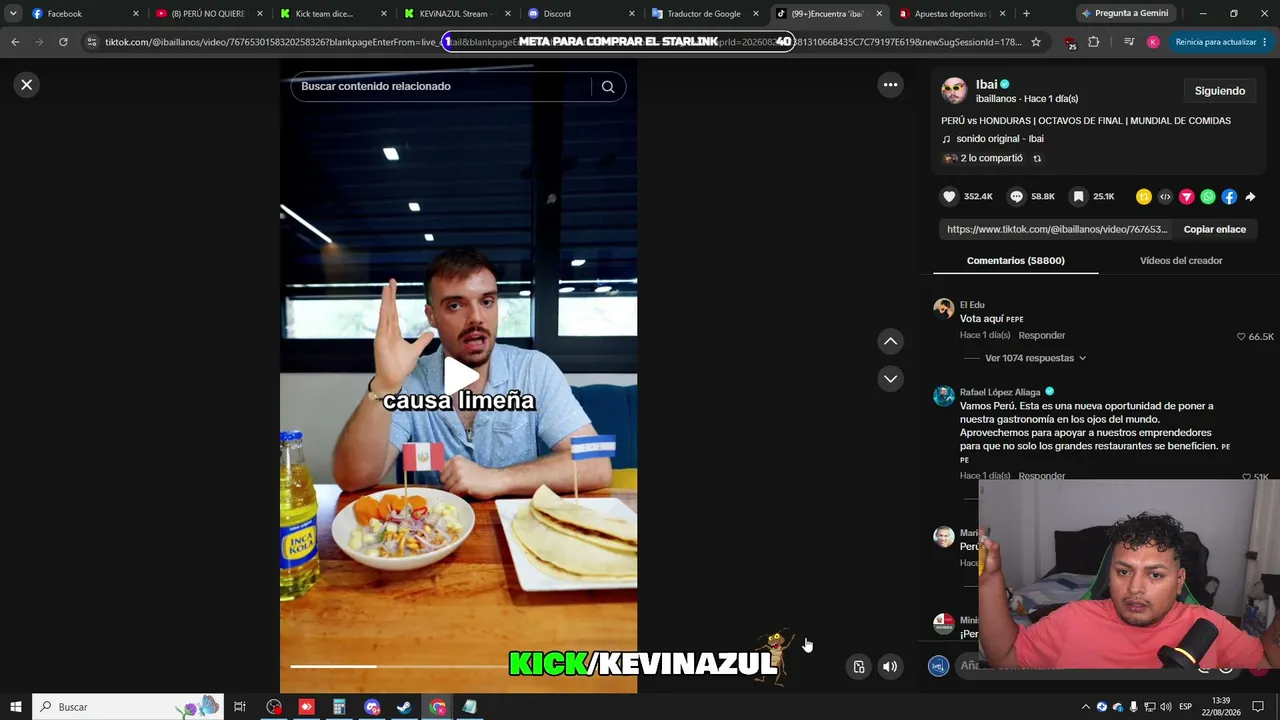The width and height of the screenshot is (1280, 720).
Task: Open taskbar clock showing 13:39
Action: (x=1221, y=707)
